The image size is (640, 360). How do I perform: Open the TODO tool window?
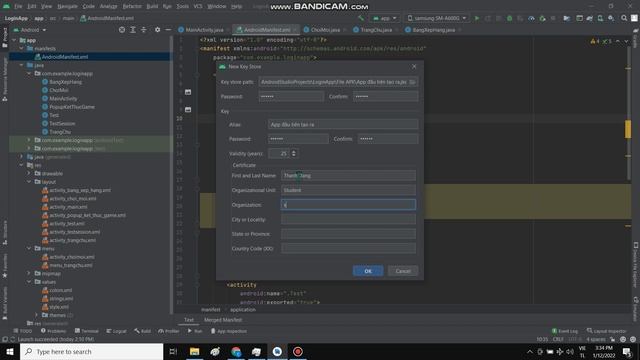click(x=22, y=331)
